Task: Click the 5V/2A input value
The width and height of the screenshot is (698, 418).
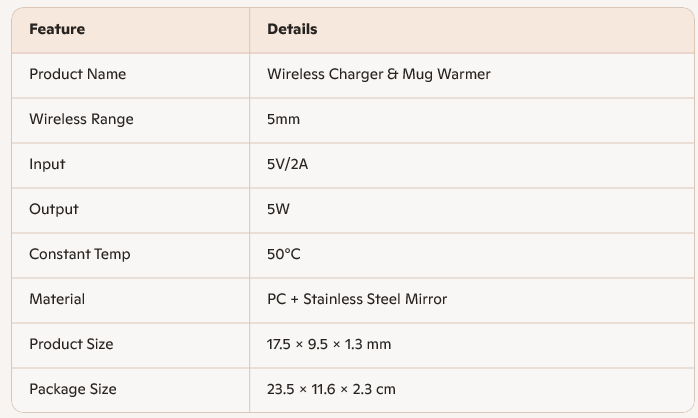Action: click(286, 164)
